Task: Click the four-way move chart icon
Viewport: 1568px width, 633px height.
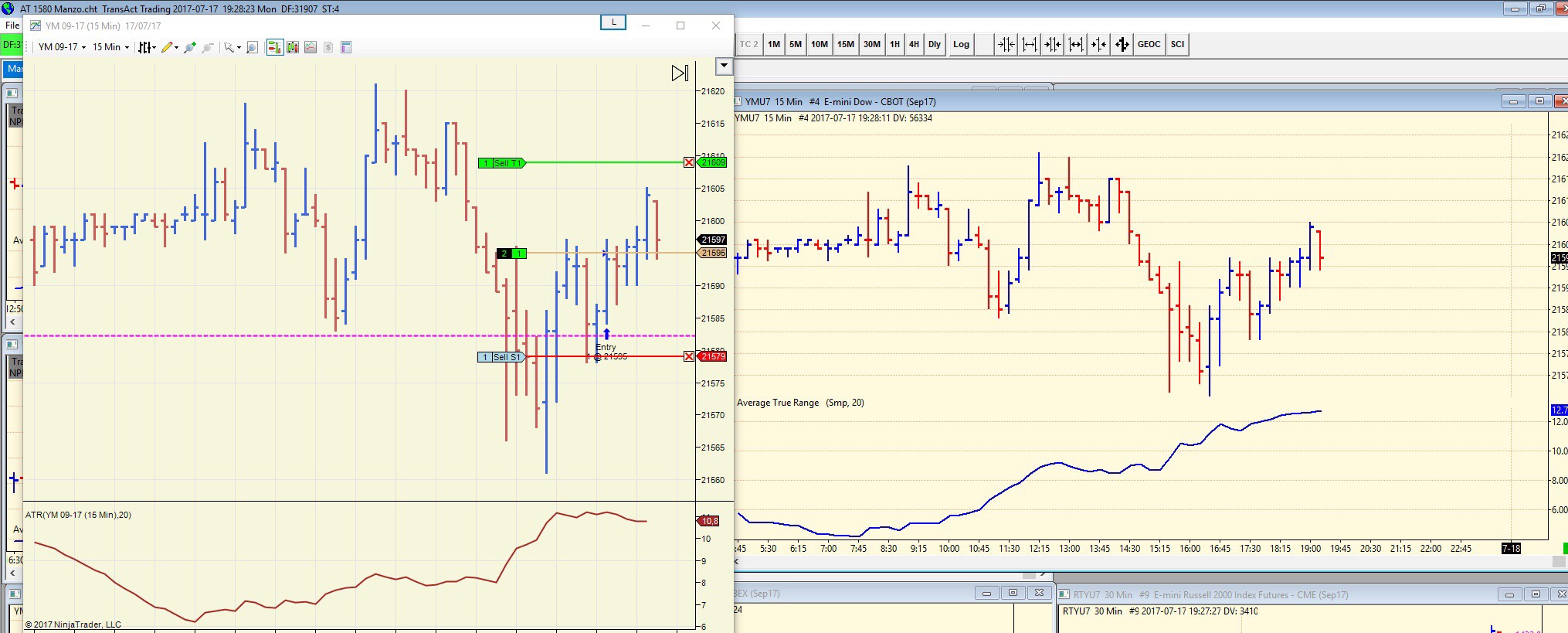Action: (x=1122, y=44)
